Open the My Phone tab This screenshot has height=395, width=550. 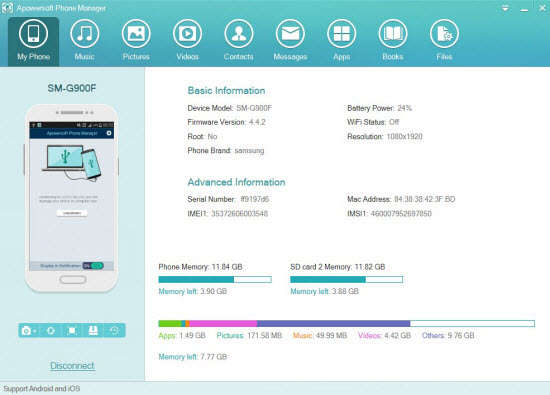(33, 41)
